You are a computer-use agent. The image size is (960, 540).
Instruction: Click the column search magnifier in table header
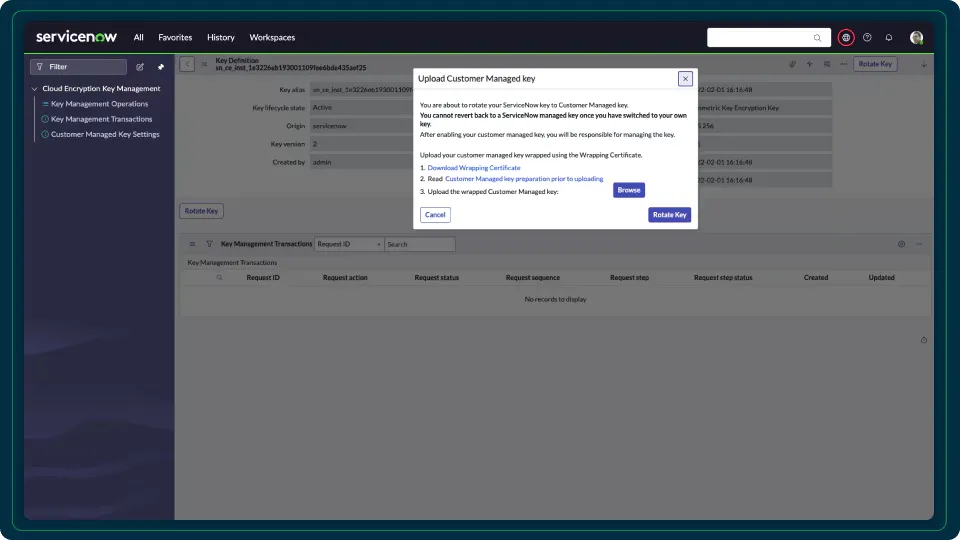coord(219,277)
